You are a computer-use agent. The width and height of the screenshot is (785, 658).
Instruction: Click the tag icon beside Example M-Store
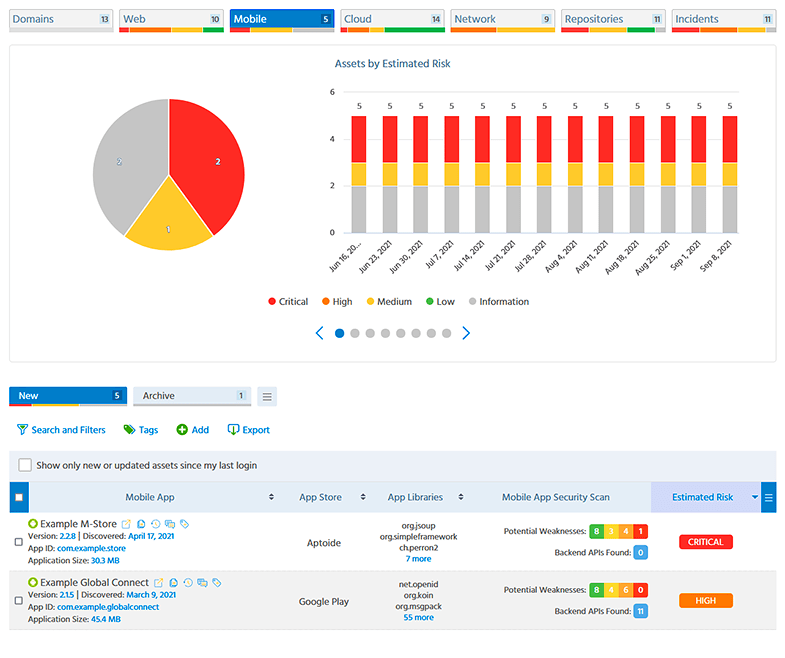click(185, 524)
